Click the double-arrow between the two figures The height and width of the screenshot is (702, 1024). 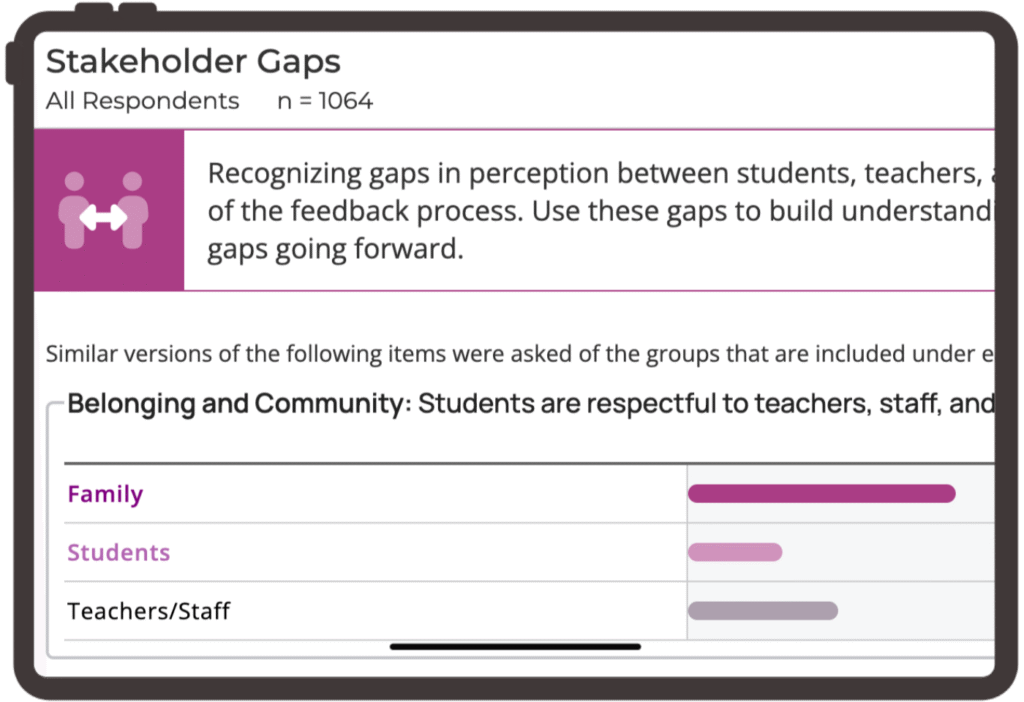pos(104,217)
